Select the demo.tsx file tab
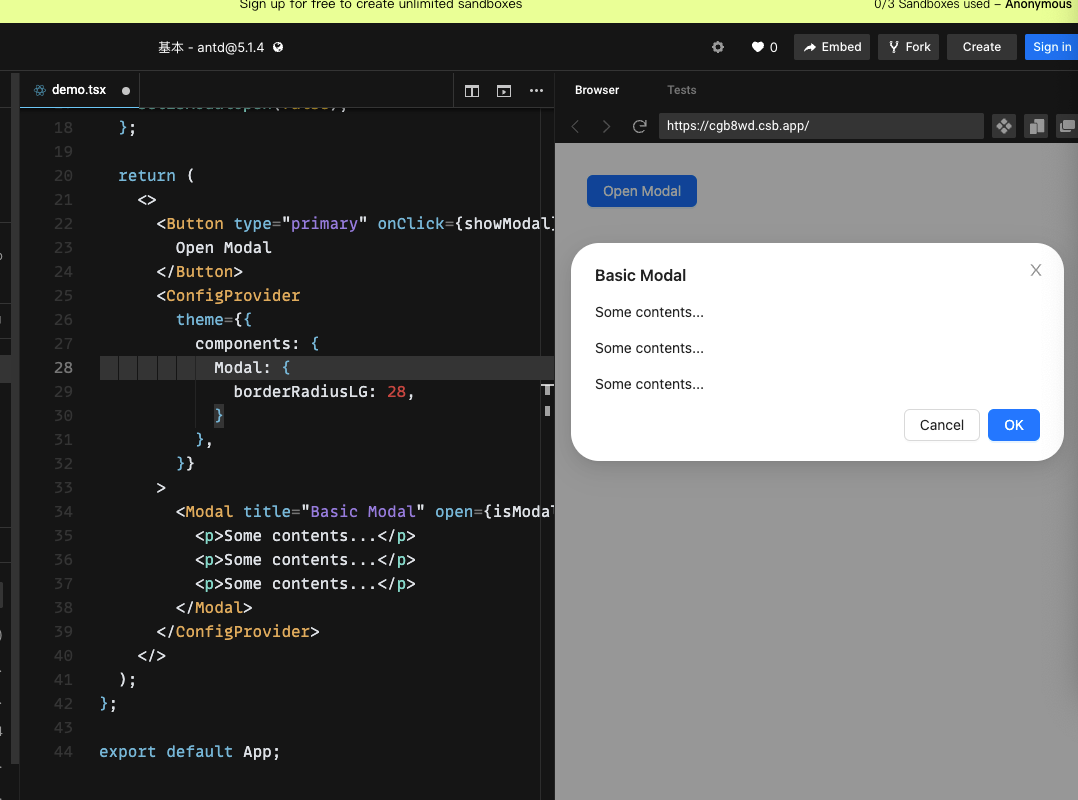 [x=79, y=89]
